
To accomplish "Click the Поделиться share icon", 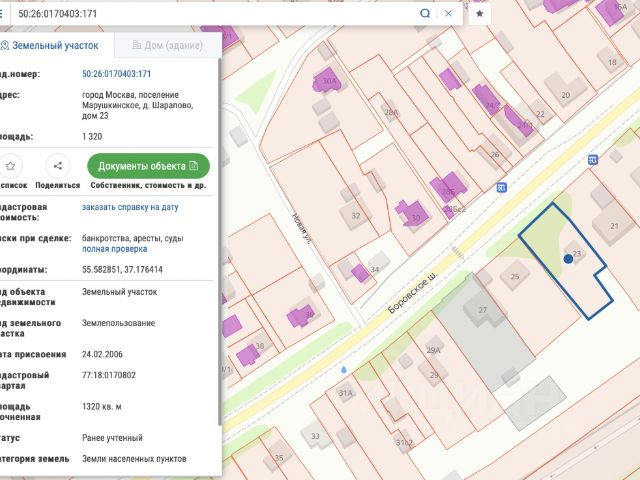I will pyautogui.click(x=57, y=166).
